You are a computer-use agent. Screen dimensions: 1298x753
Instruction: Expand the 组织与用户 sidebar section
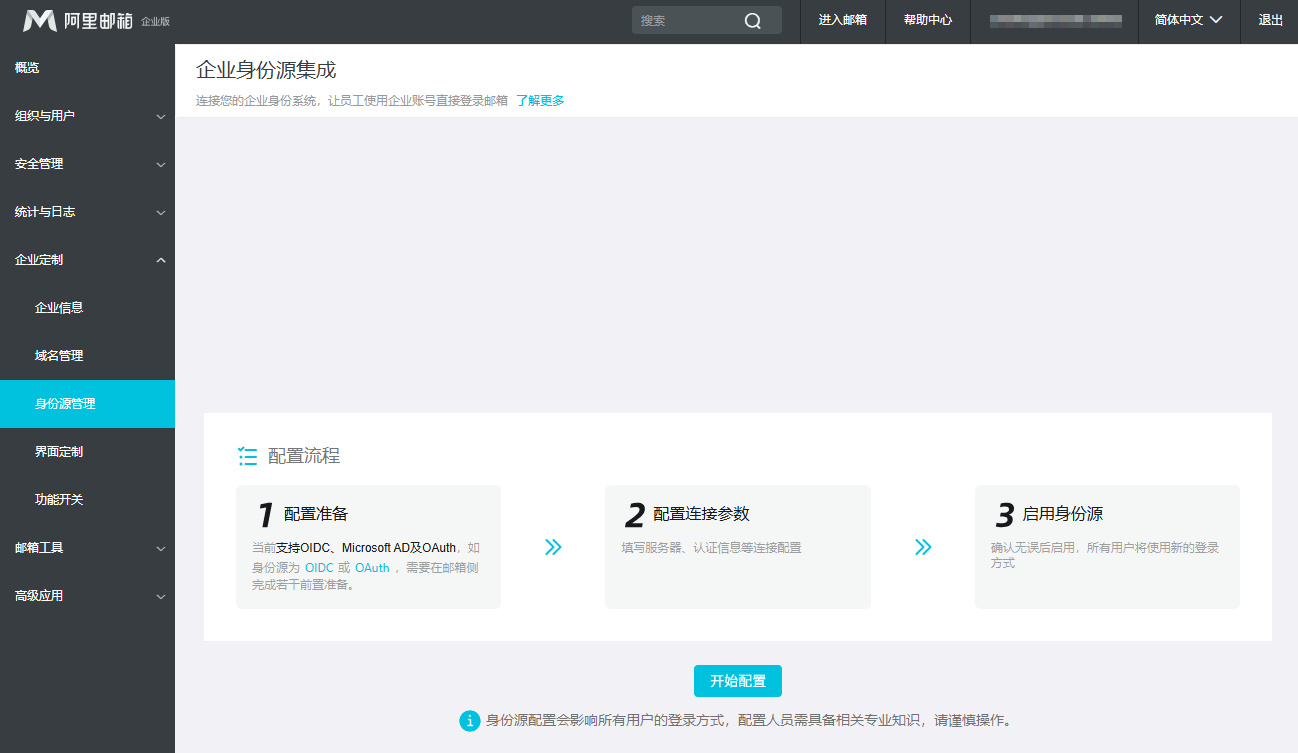pos(87,116)
